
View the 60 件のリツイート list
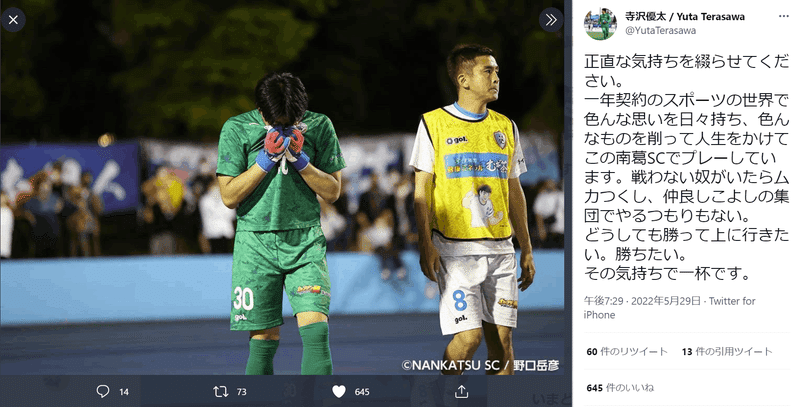point(627,351)
